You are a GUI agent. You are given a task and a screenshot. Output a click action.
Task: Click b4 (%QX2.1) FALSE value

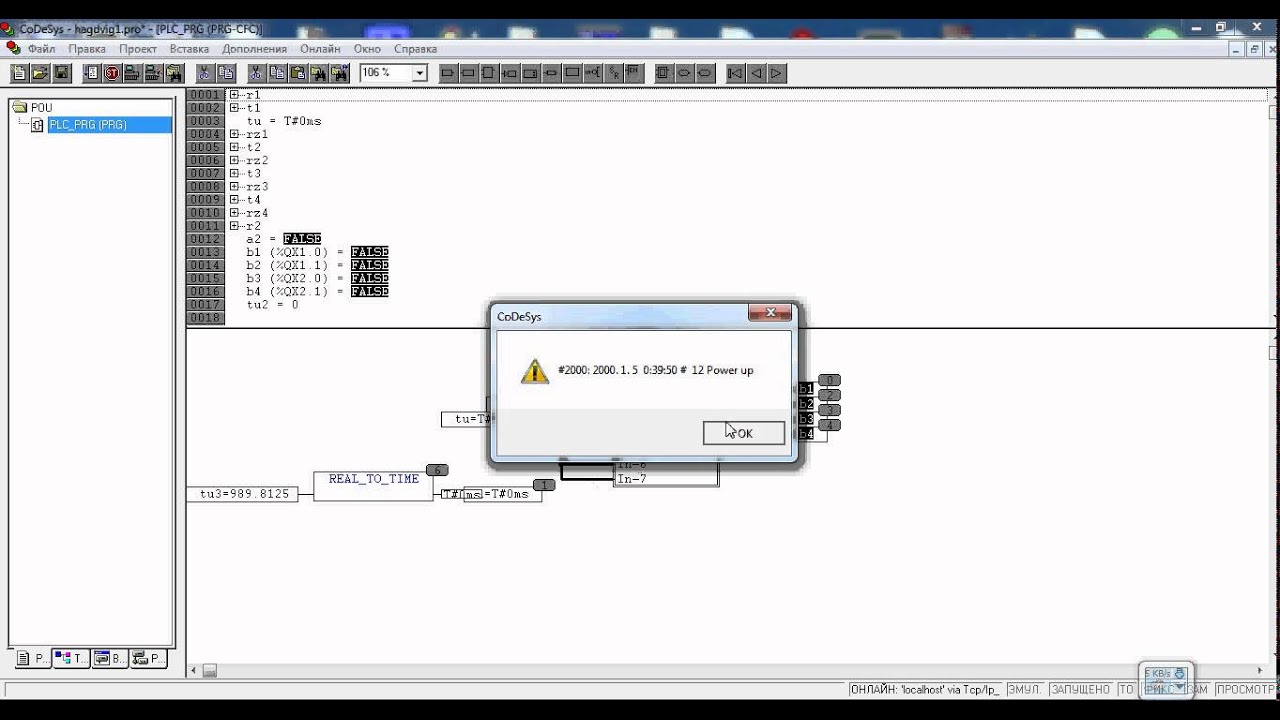(369, 291)
